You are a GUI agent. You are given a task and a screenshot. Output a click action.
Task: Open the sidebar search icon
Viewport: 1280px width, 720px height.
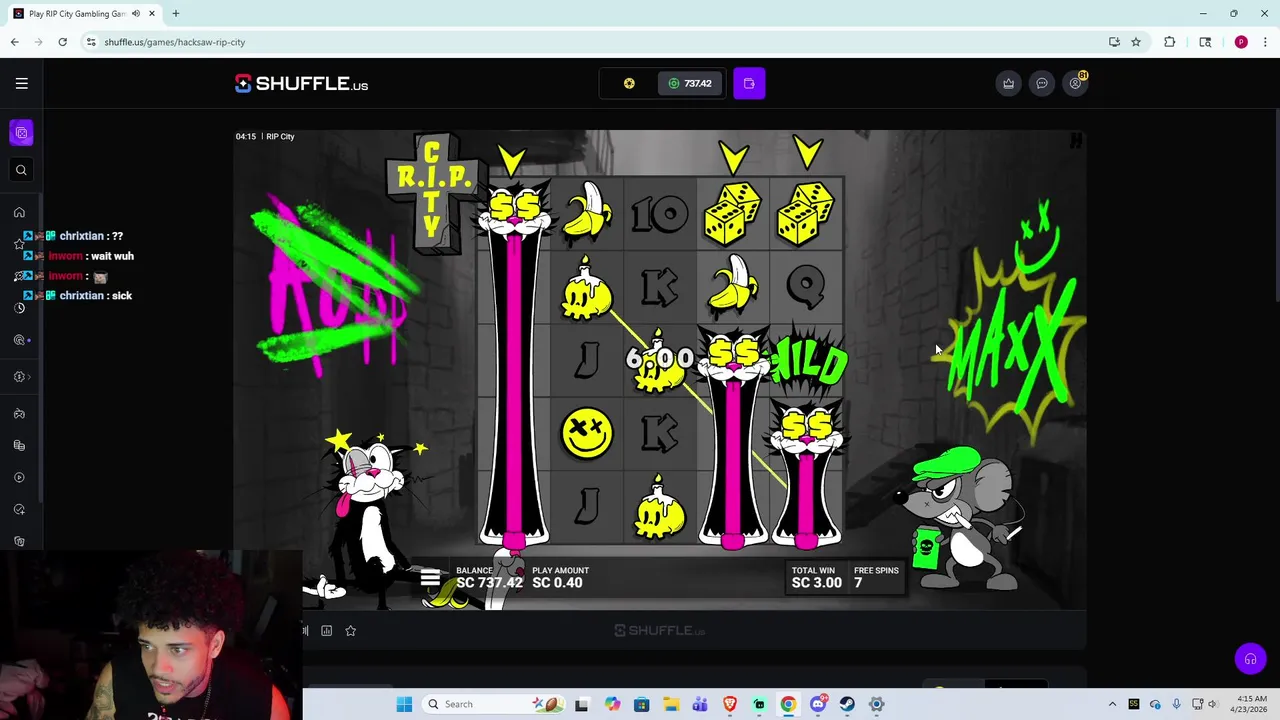coord(21,170)
